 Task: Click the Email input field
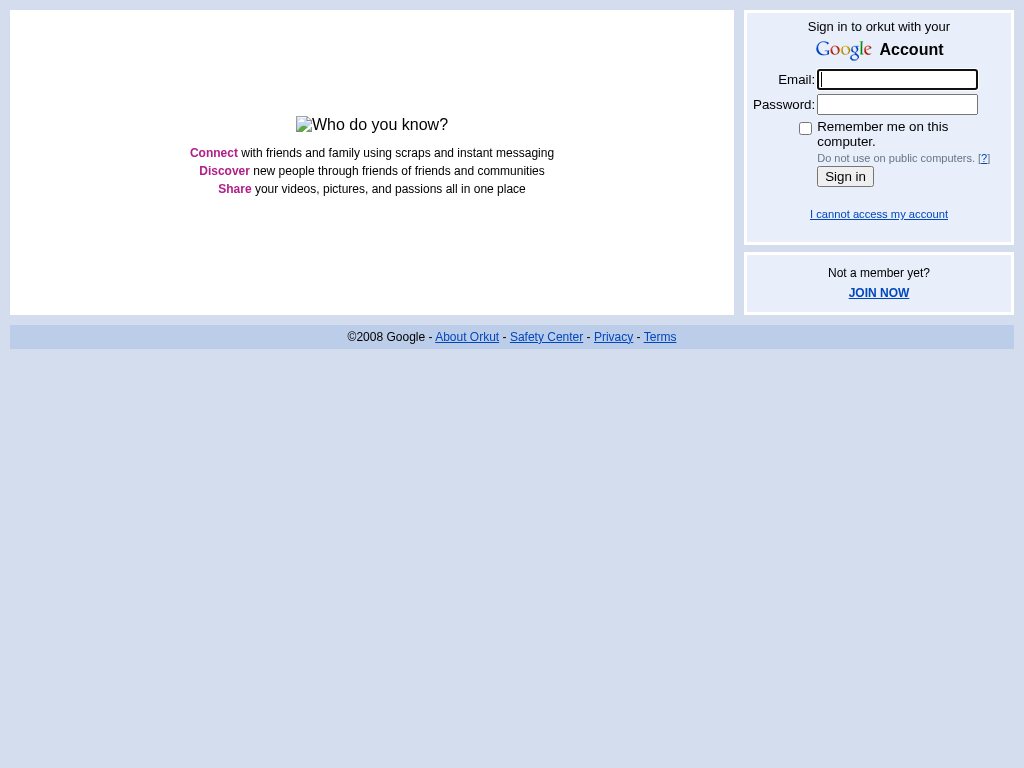(x=897, y=80)
